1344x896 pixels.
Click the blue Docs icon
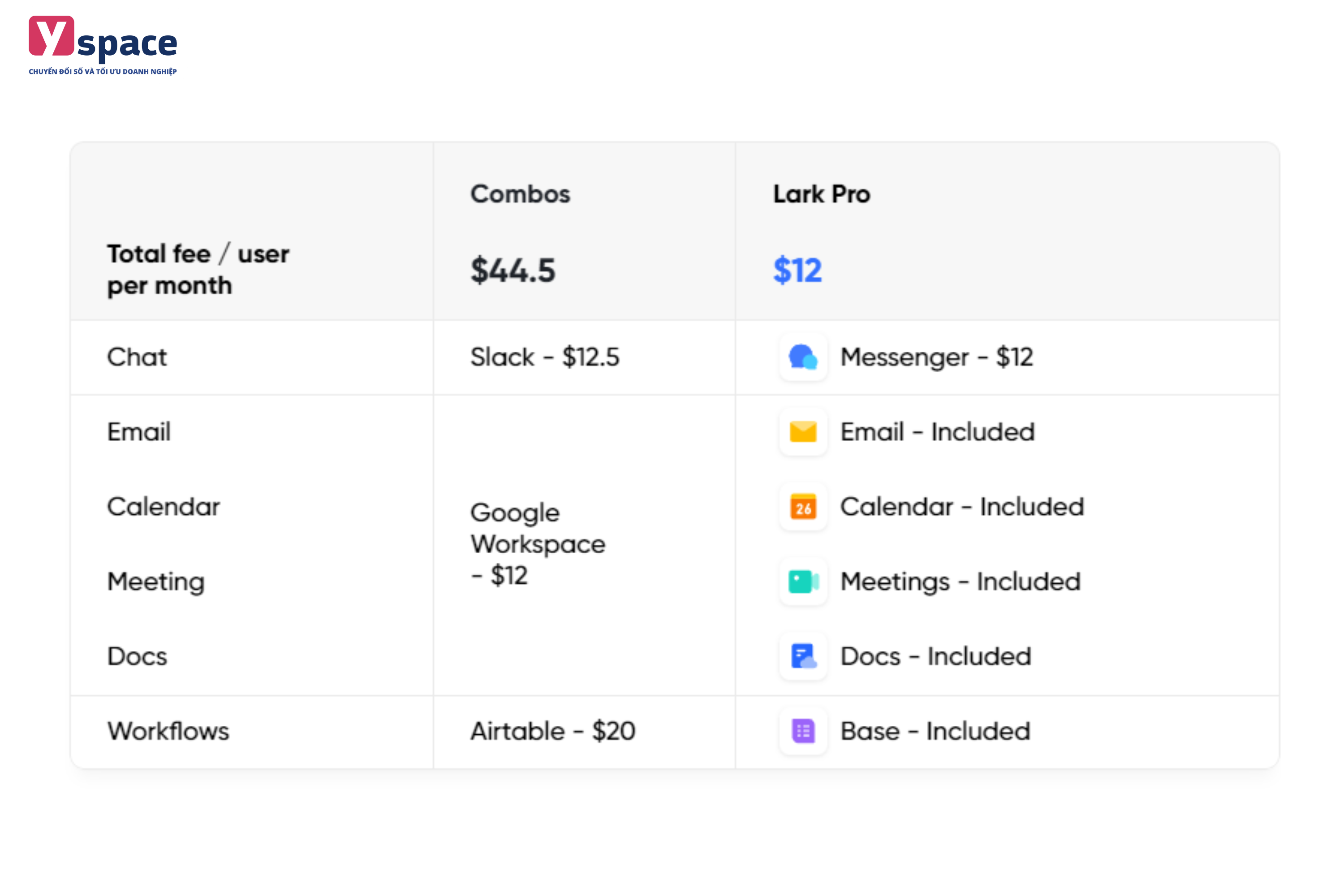pyautogui.click(x=803, y=656)
